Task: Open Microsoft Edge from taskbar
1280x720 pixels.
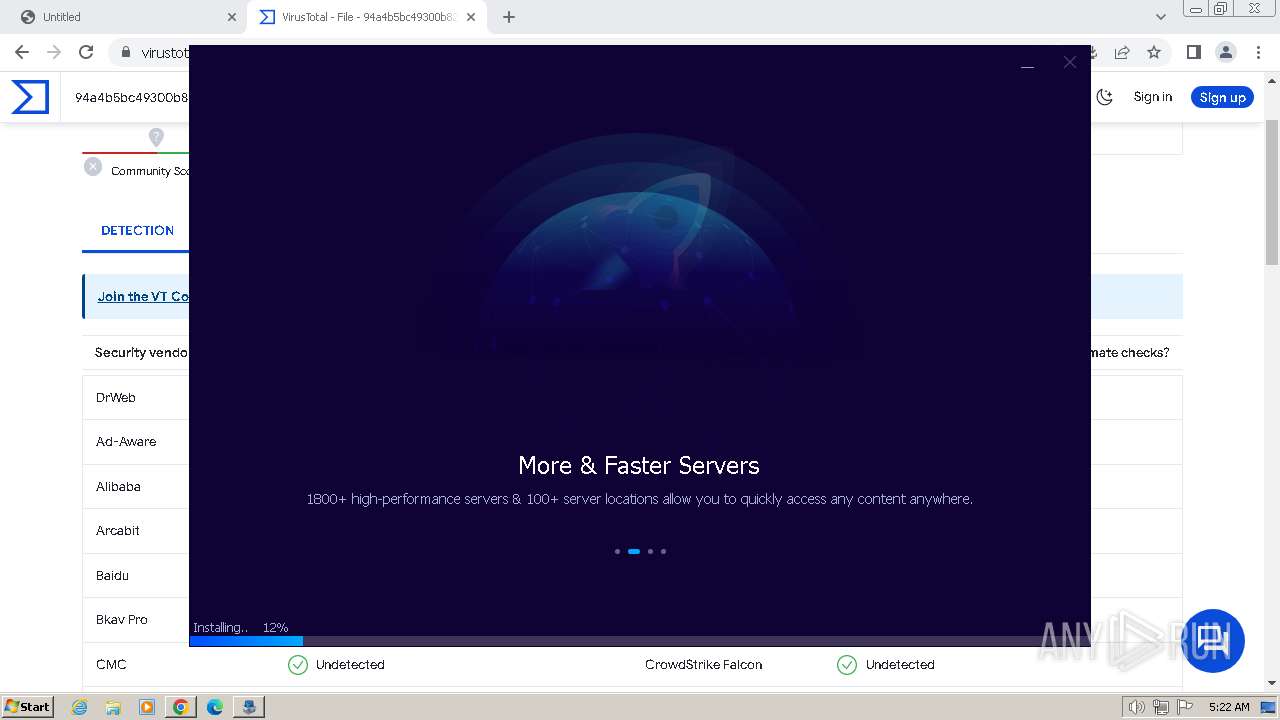Action: tap(215, 707)
